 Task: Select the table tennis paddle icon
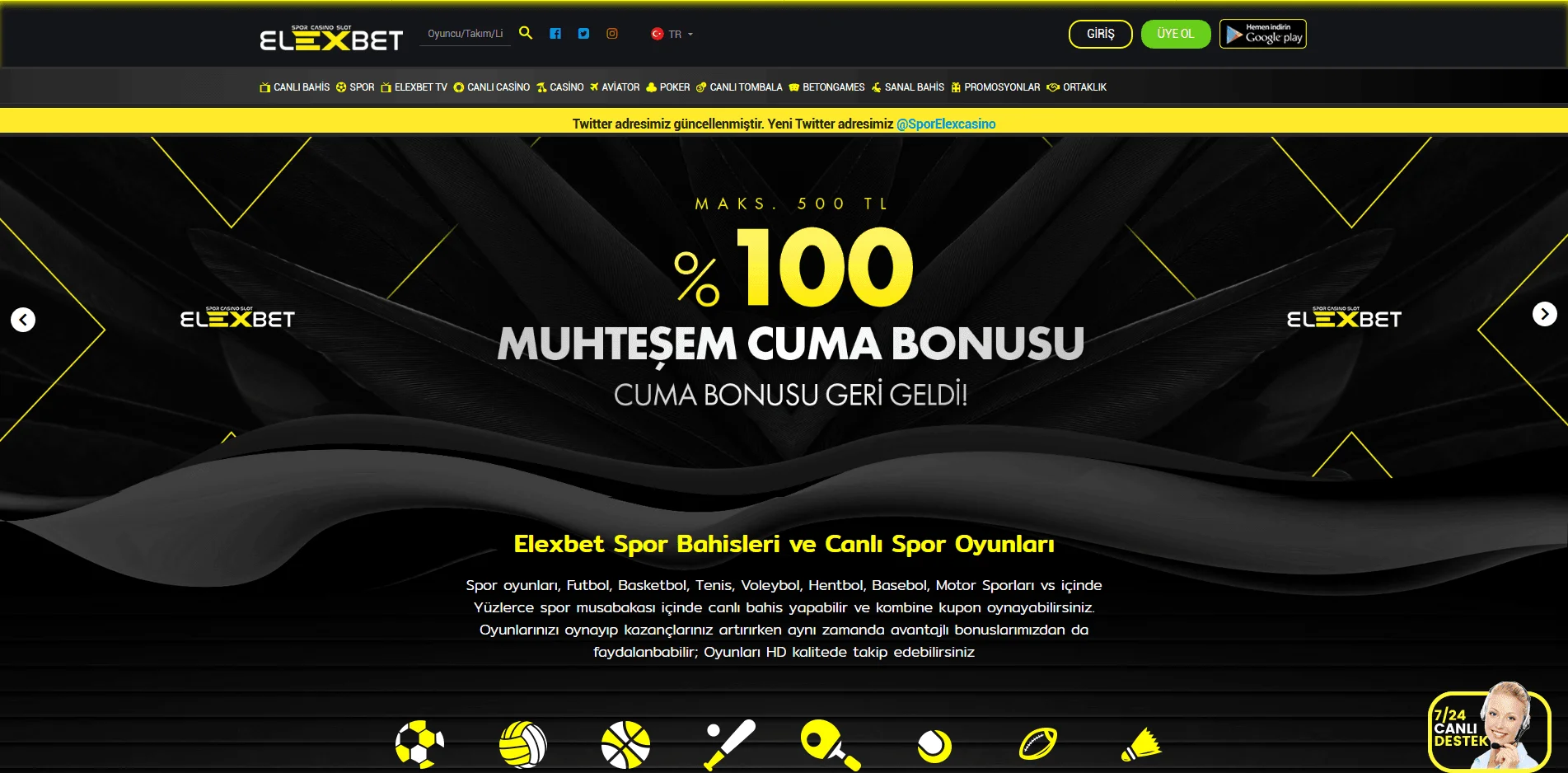tap(831, 745)
